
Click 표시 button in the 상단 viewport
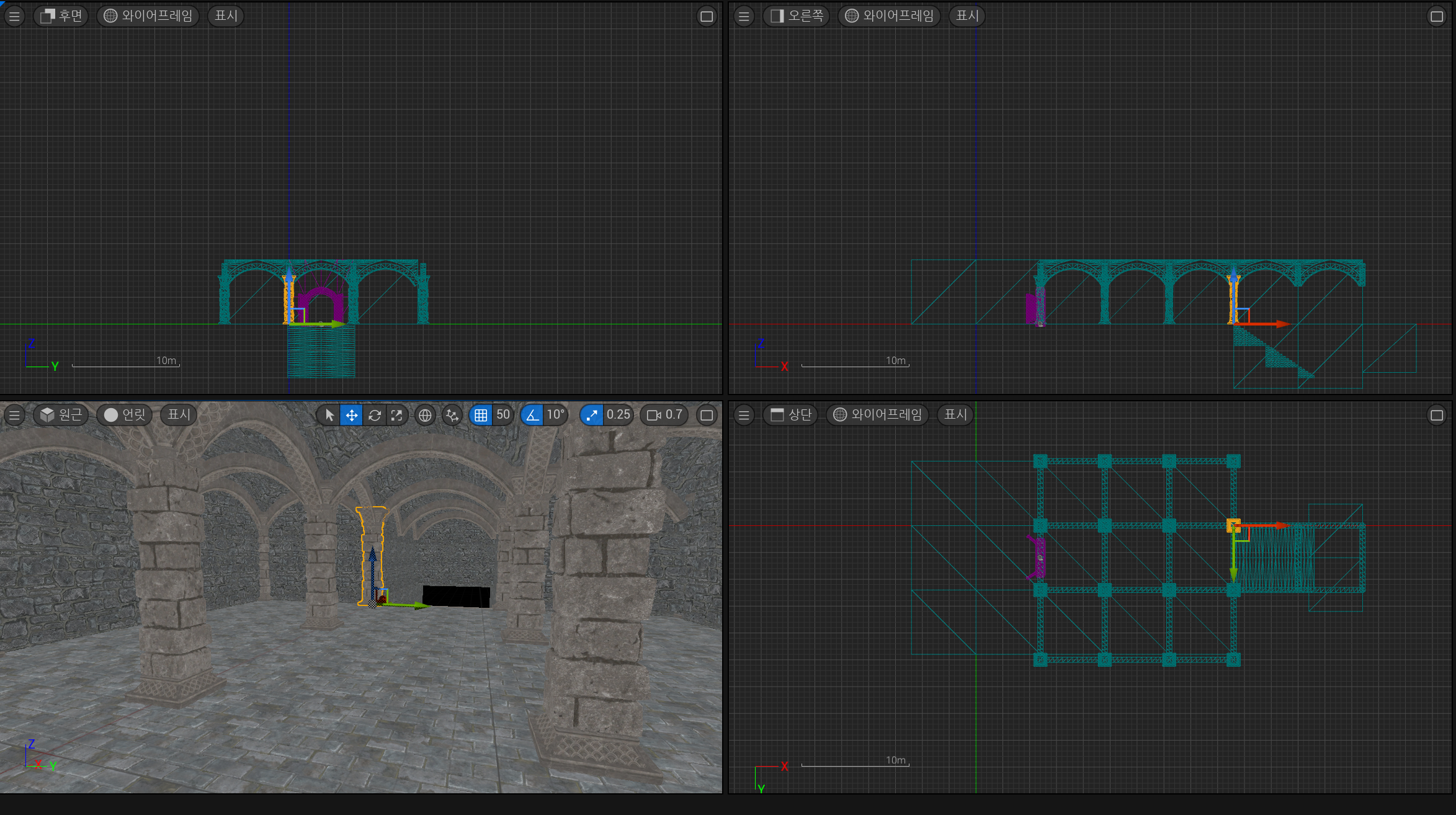click(955, 415)
